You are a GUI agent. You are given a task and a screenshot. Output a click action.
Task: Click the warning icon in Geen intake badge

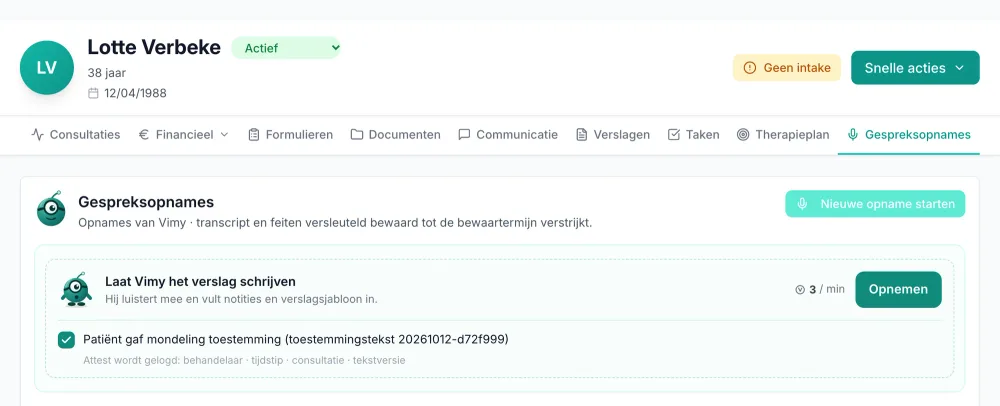[x=750, y=68]
